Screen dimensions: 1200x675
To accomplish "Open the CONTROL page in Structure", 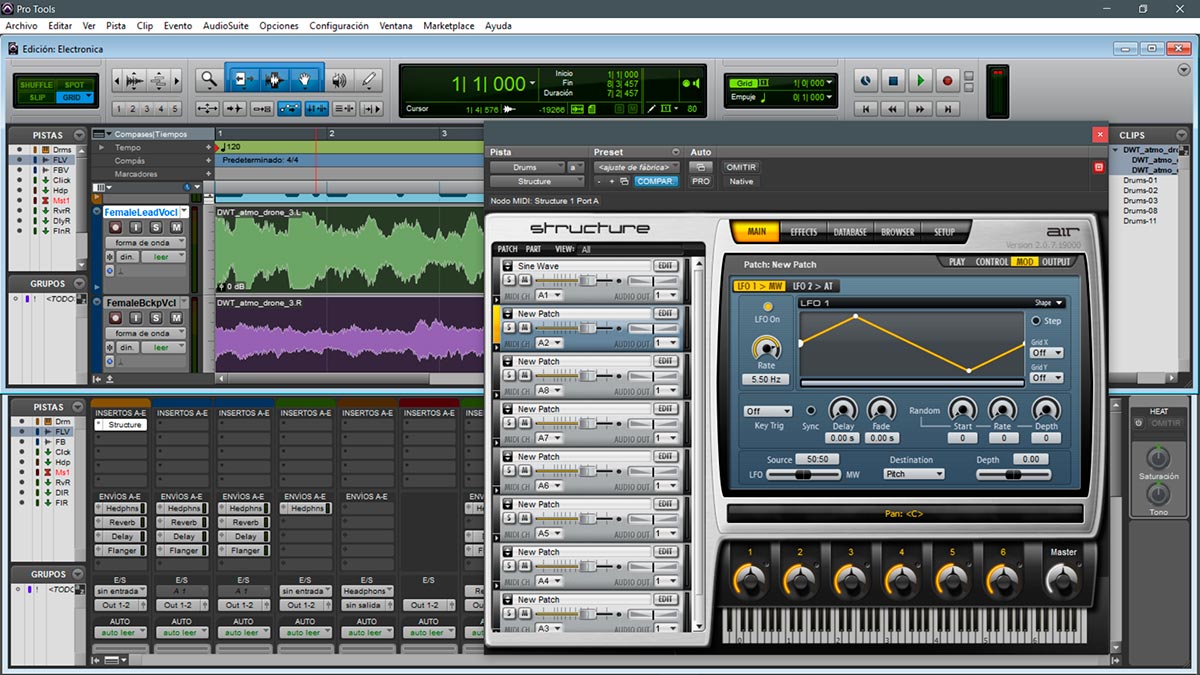I will [992, 262].
